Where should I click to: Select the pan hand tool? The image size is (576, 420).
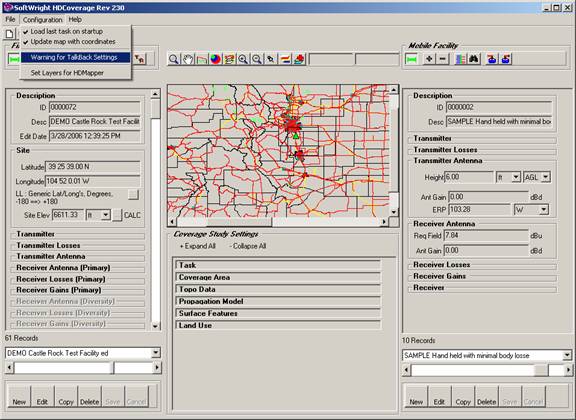(x=188, y=59)
